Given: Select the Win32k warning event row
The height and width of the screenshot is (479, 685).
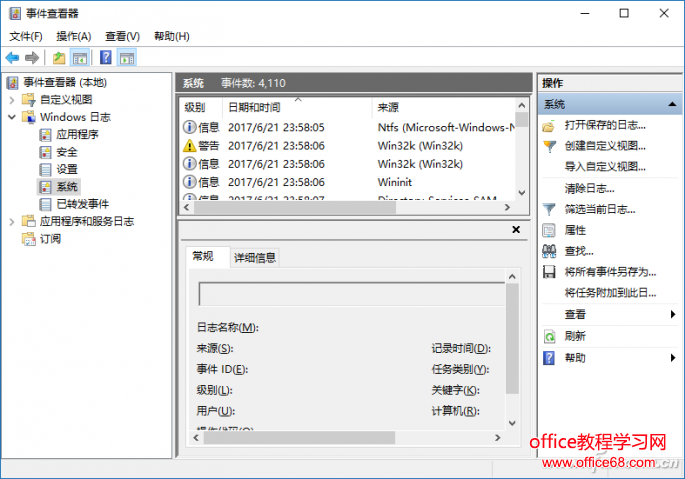Looking at the screenshot, I should [348, 146].
